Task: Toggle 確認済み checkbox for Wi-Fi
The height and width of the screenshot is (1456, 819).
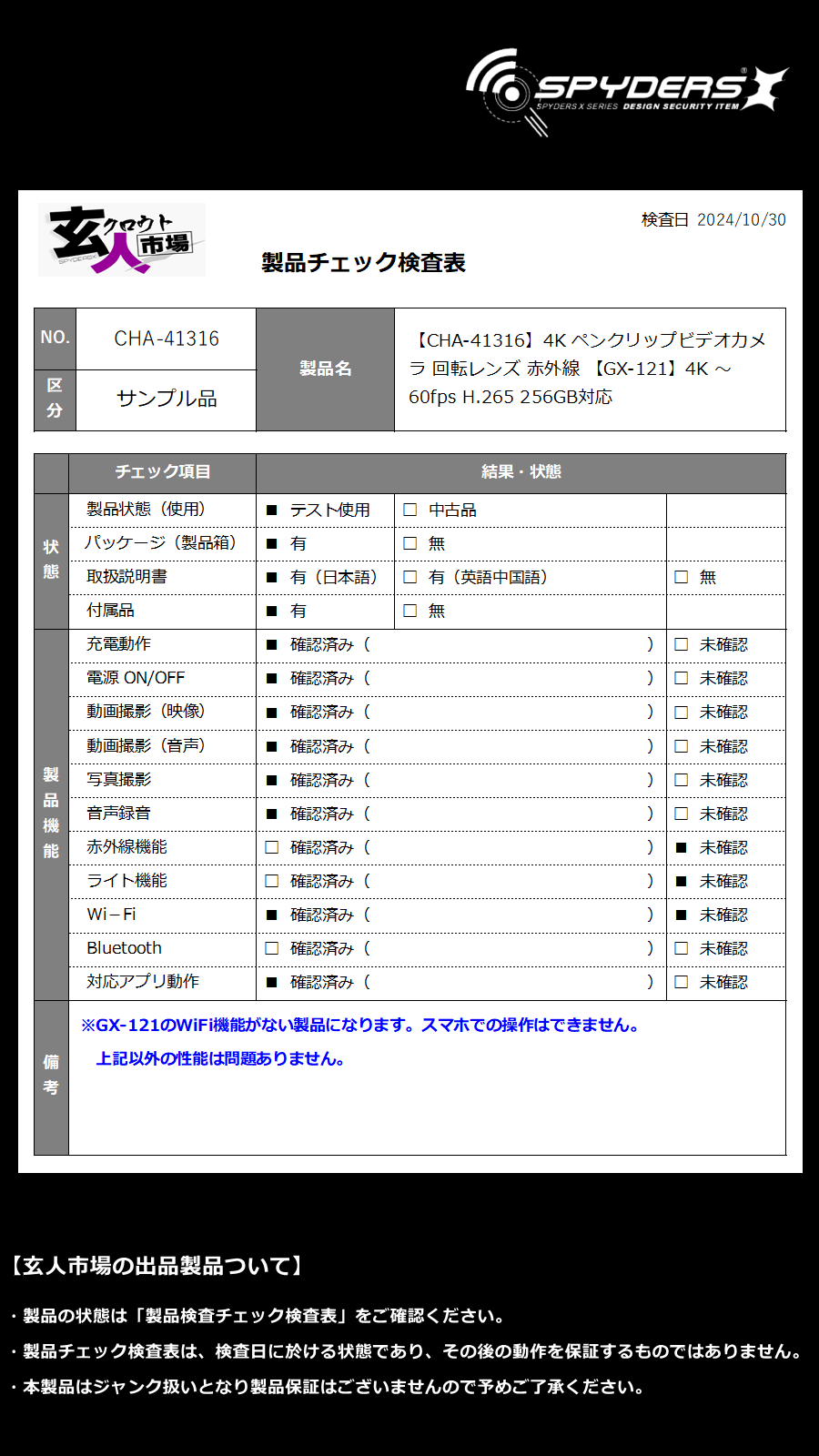Action: tap(271, 915)
